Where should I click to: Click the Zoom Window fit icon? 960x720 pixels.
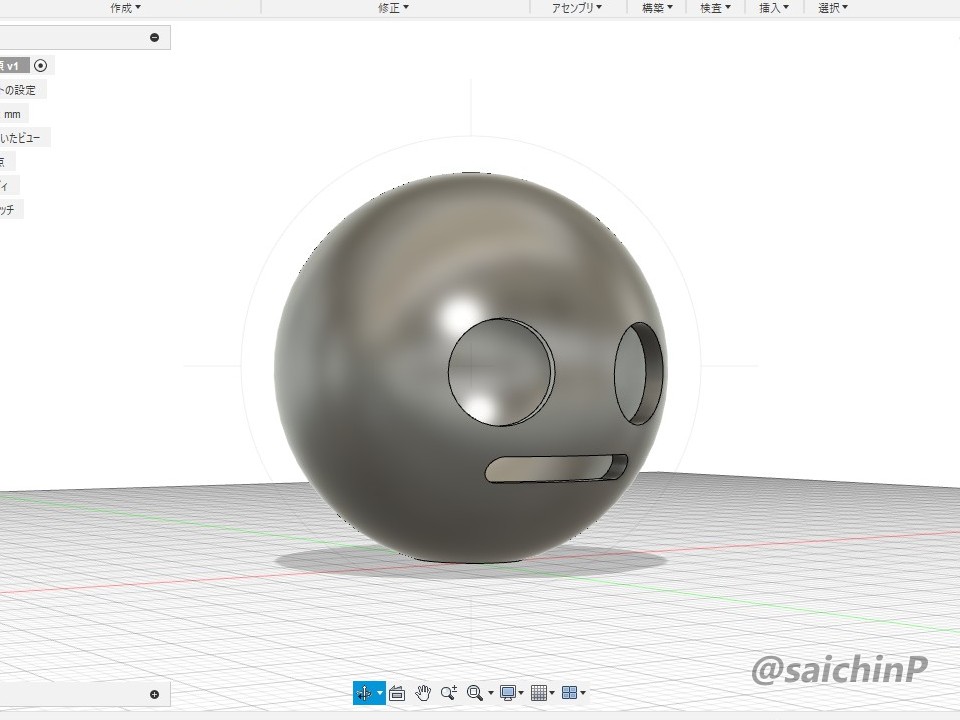[476, 693]
